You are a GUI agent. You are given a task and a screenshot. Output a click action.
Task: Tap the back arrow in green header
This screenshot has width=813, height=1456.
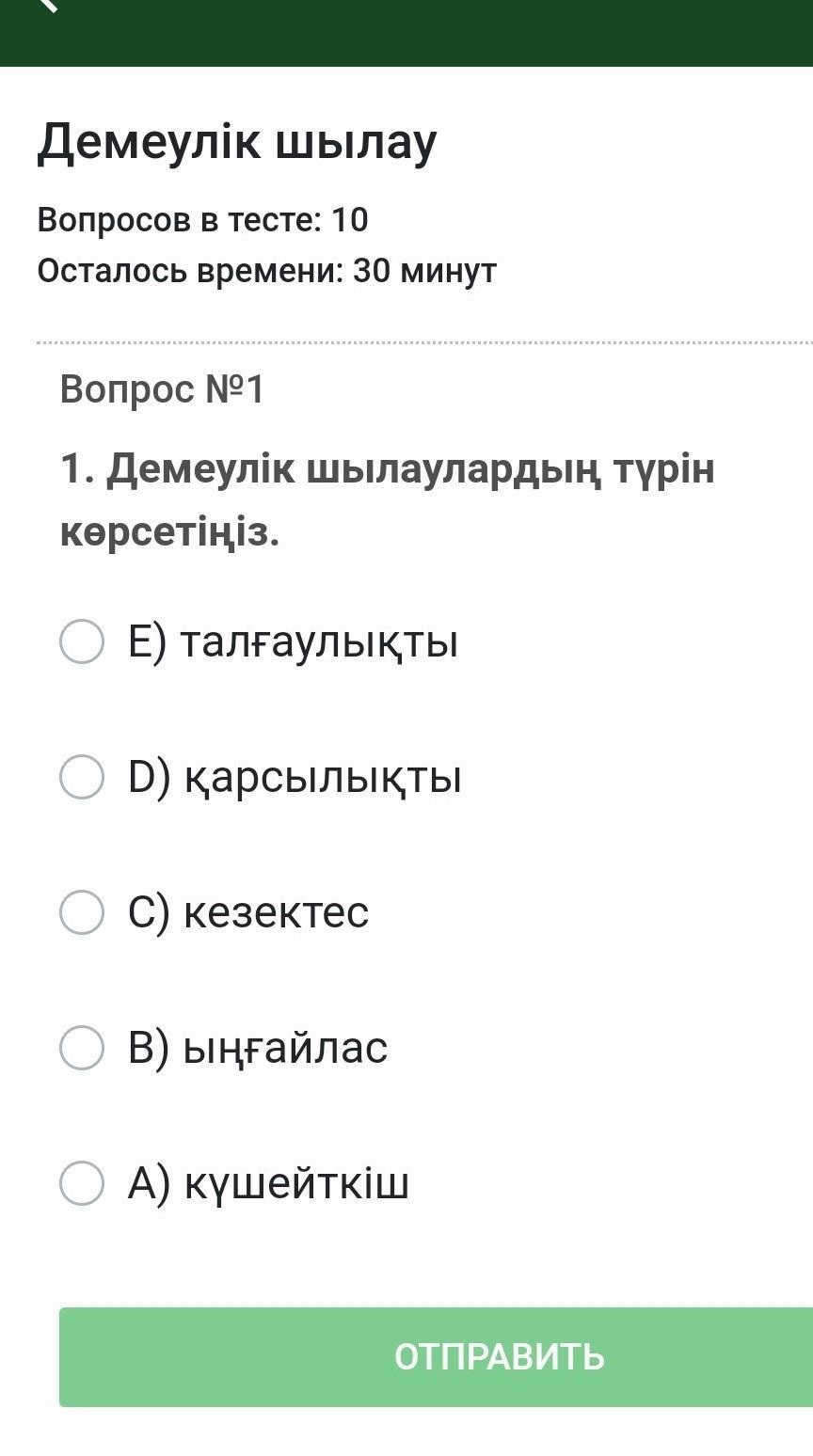point(49,5)
